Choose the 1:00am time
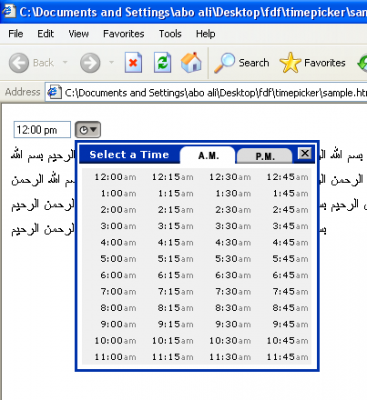Image resolution: width=367 pixels, height=400 pixels. (x=118, y=193)
